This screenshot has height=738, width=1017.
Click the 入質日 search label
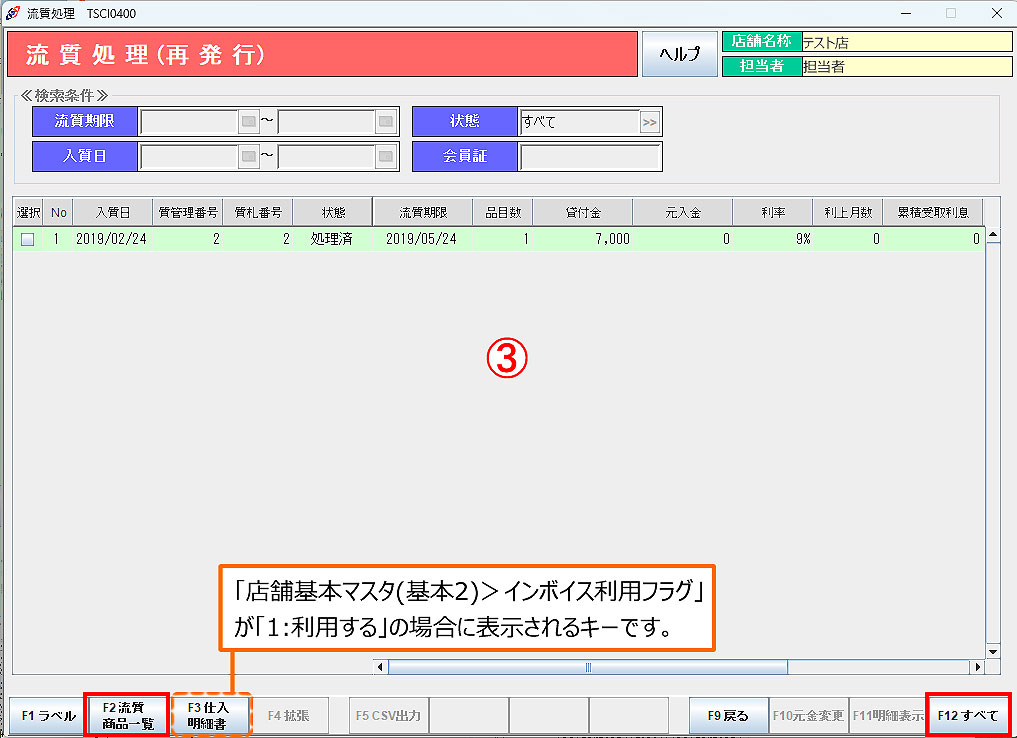click(x=84, y=156)
